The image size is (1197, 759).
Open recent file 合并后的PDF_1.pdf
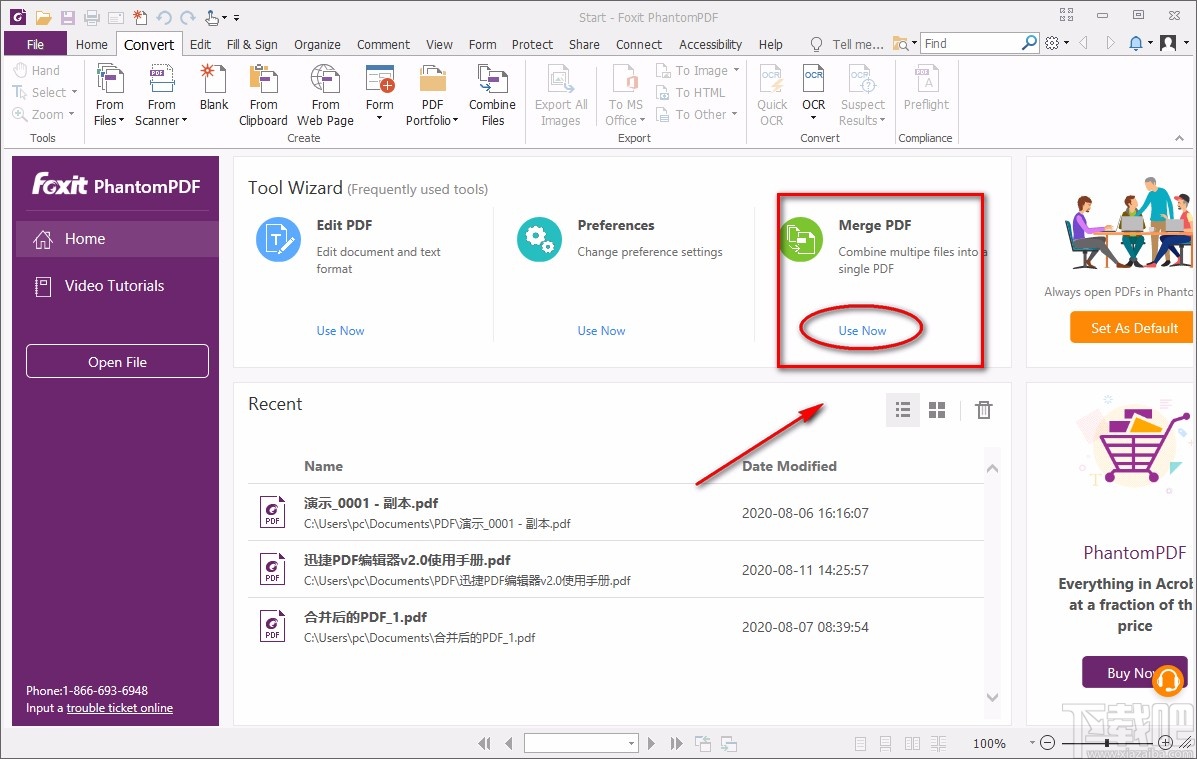(615, 626)
